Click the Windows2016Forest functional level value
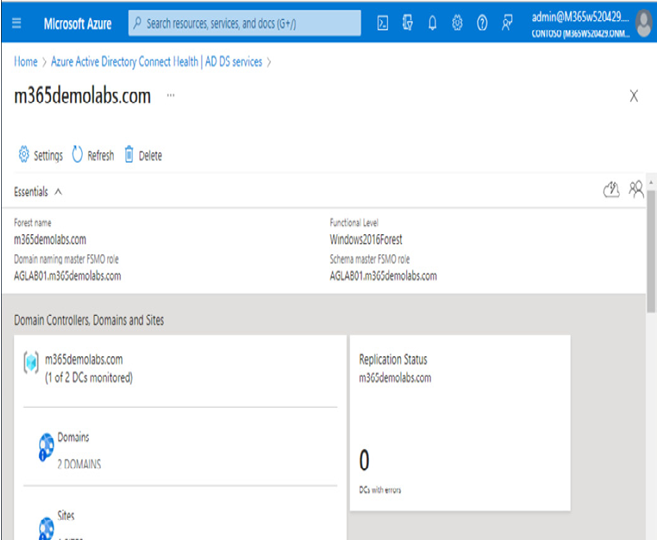 366,240
